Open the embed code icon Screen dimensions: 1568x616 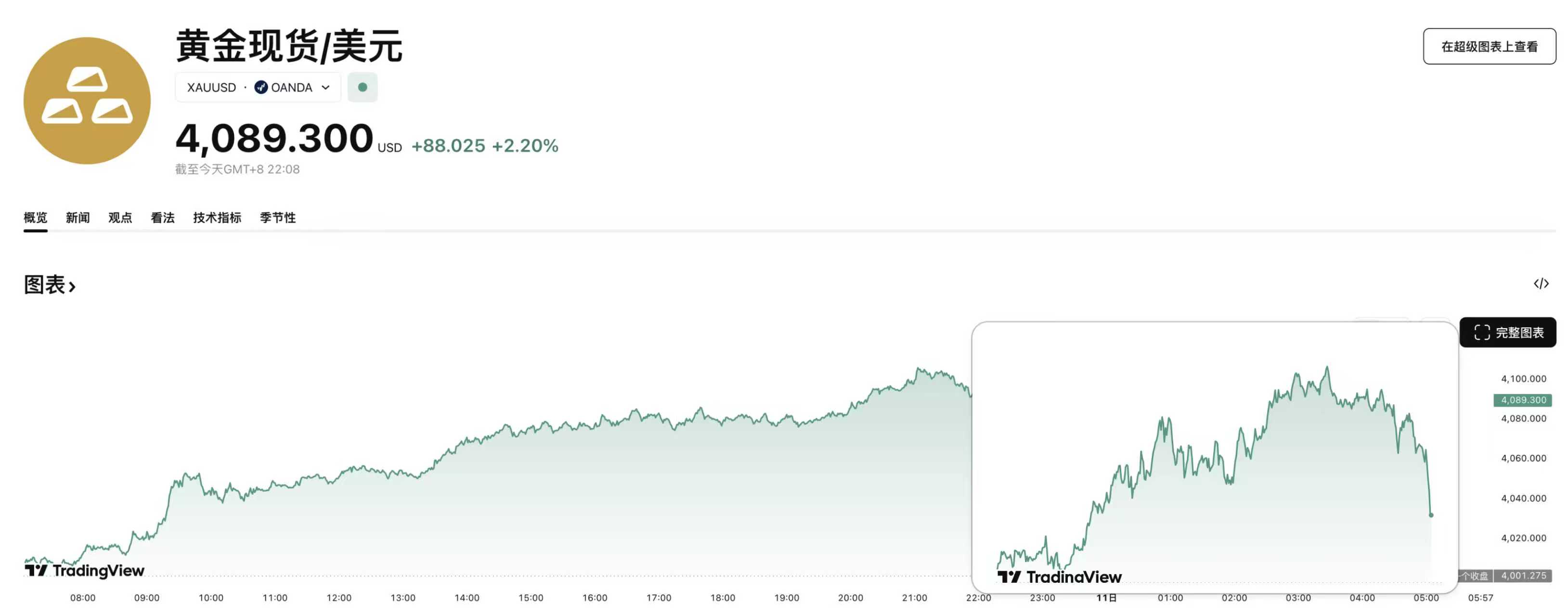click(x=1541, y=283)
